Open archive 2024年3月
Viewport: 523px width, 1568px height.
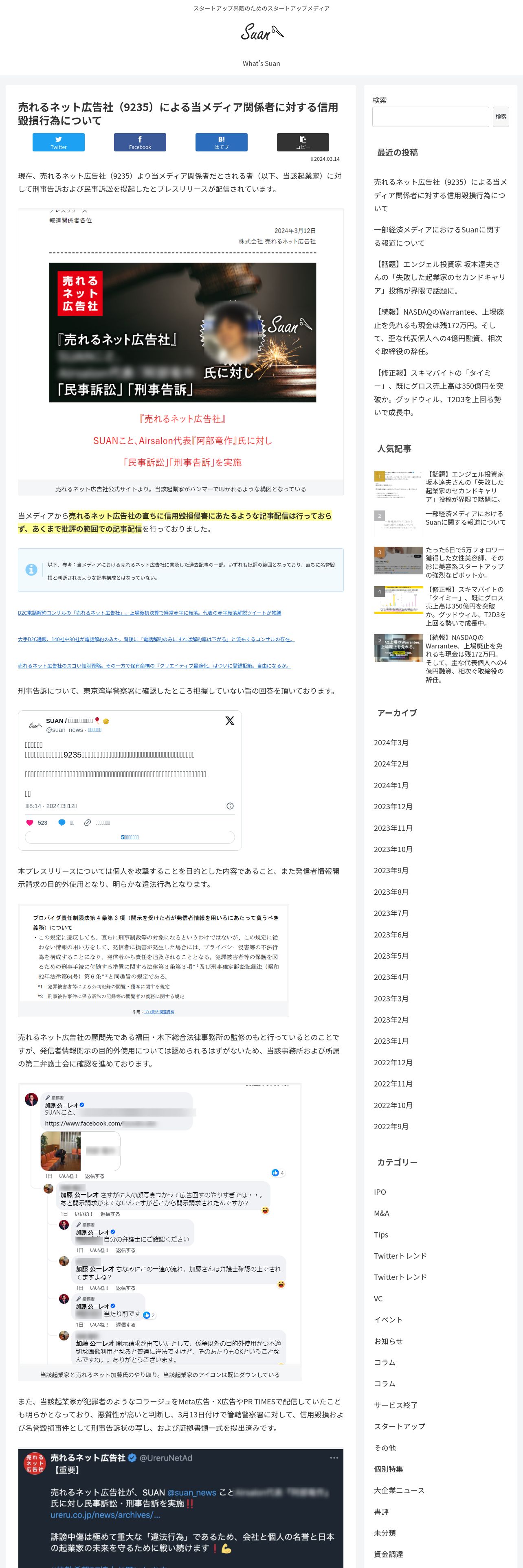click(x=391, y=742)
